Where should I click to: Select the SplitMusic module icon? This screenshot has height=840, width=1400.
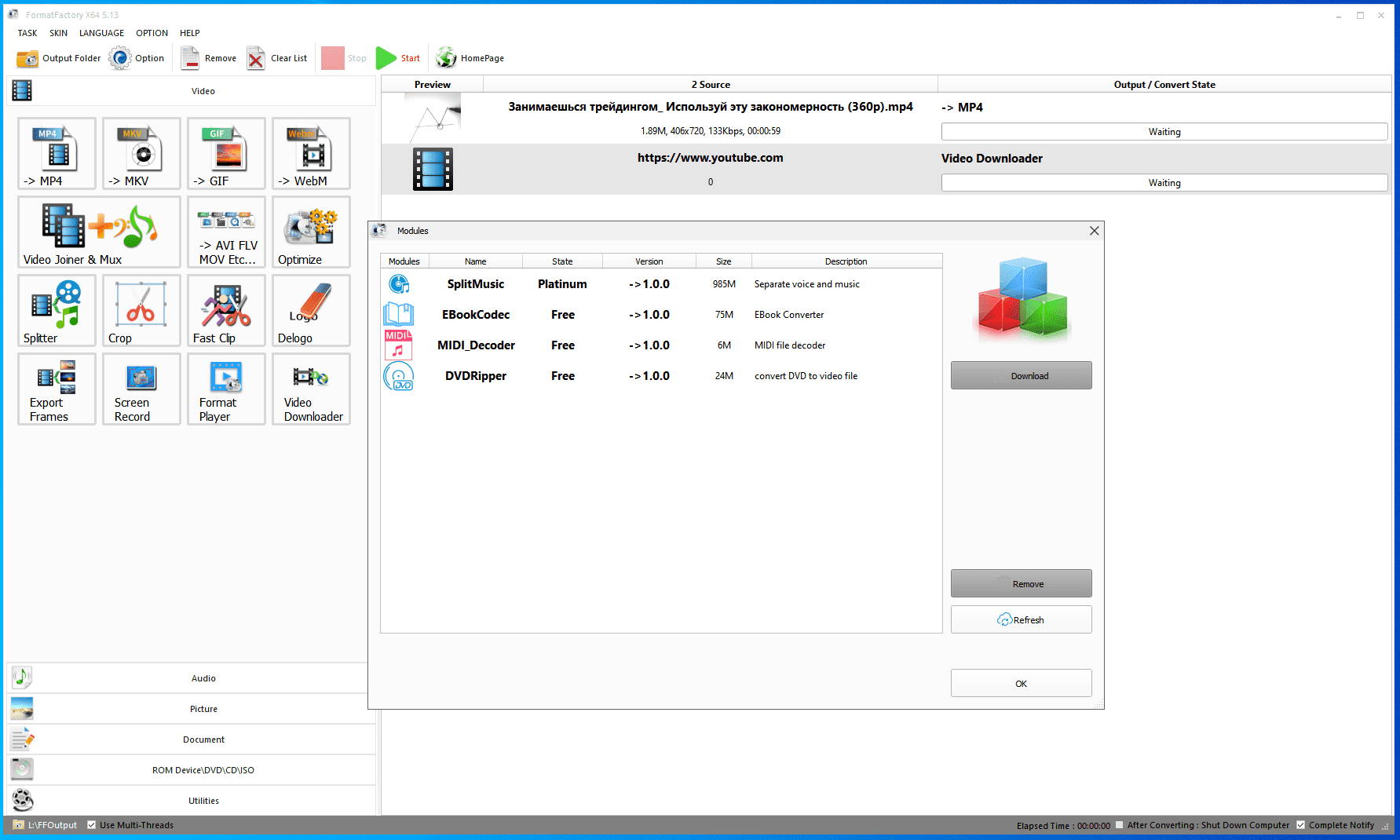pyautogui.click(x=399, y=284)
